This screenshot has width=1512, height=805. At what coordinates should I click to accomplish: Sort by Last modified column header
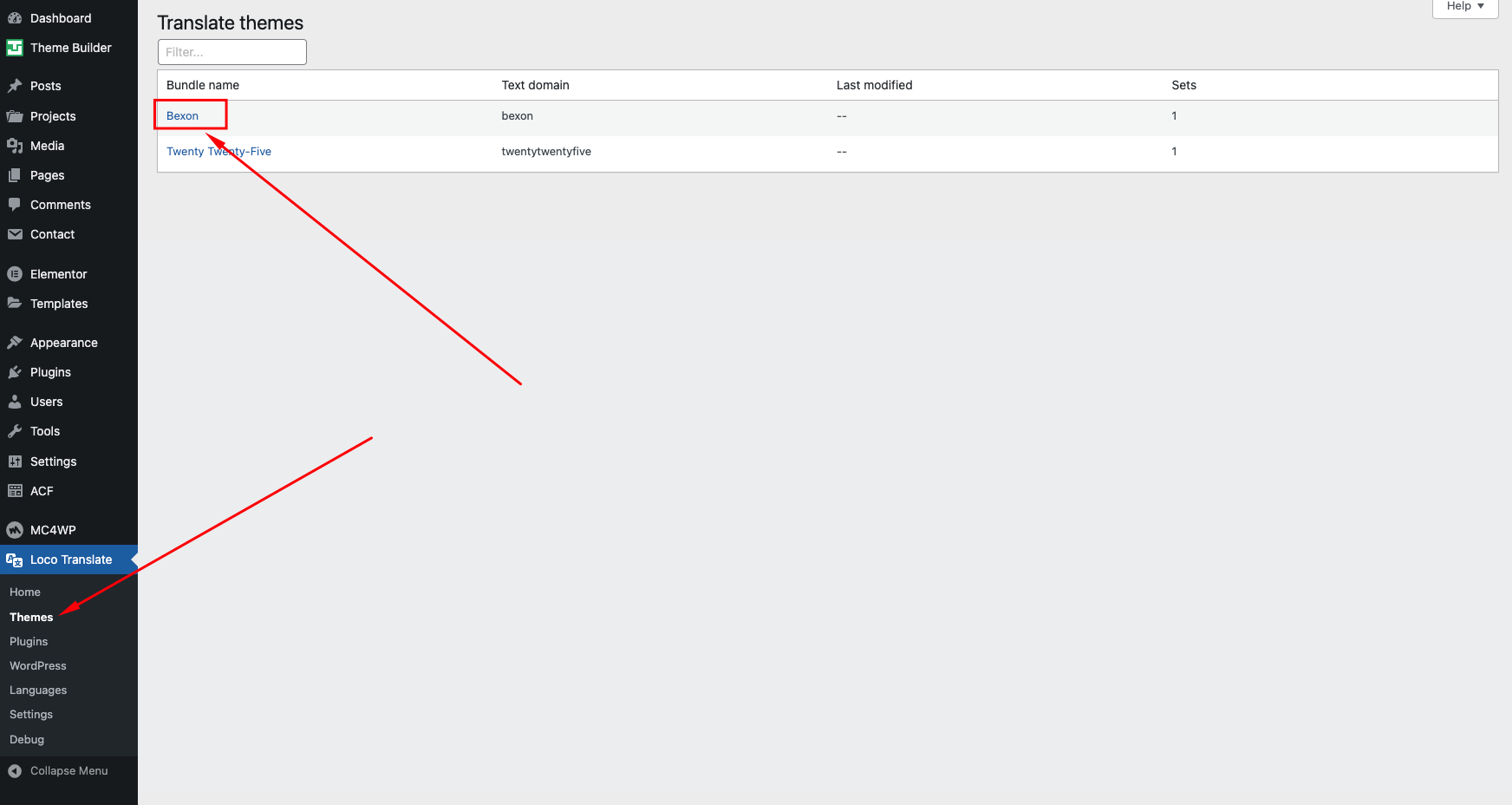tap(874, 85)
